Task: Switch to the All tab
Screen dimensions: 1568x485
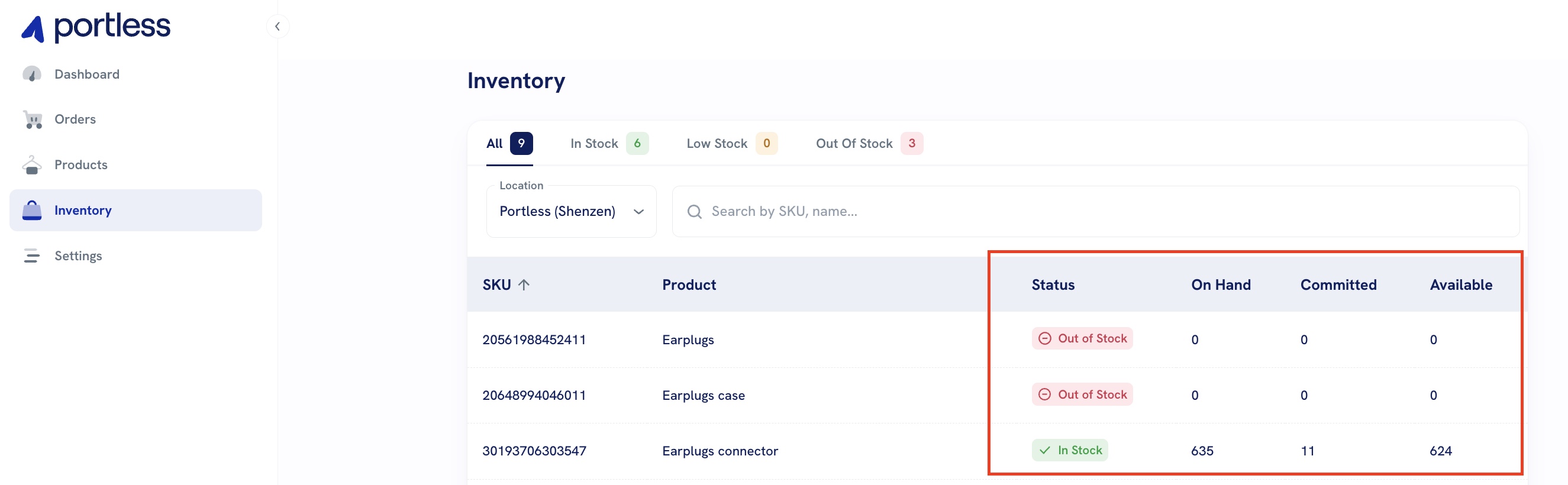Action: coord(509,144)
